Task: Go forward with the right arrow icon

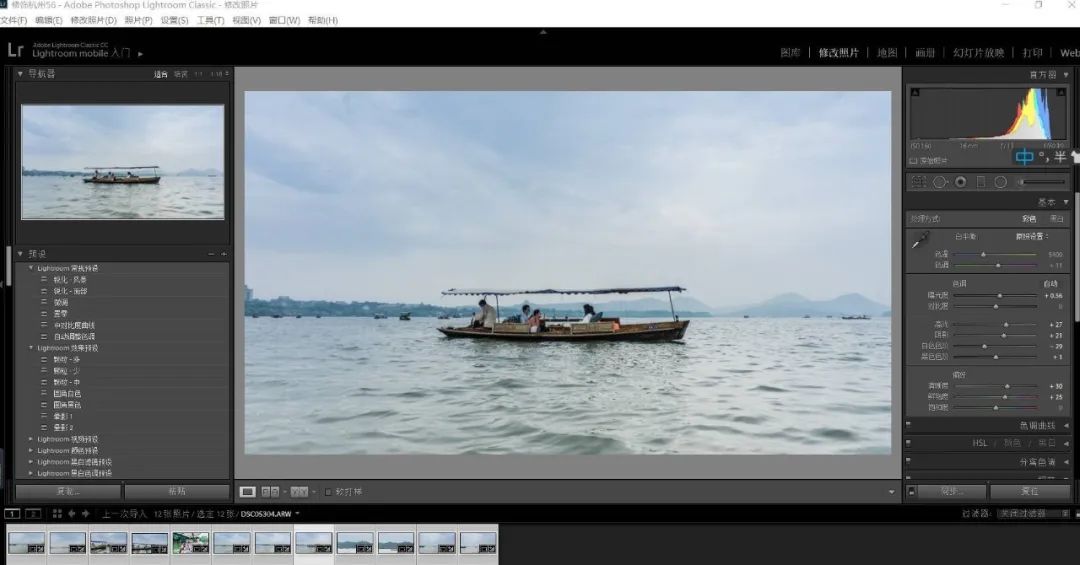Action: (86, 513)
